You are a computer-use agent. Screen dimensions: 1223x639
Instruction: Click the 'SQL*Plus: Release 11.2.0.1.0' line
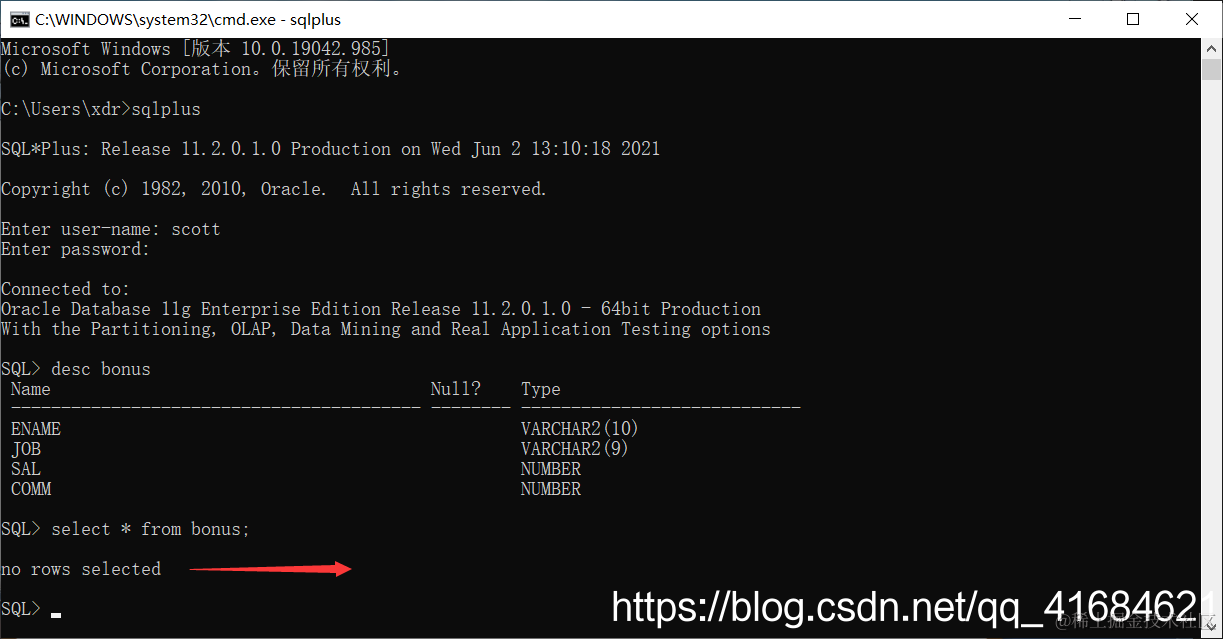click(x=331, y=149)
